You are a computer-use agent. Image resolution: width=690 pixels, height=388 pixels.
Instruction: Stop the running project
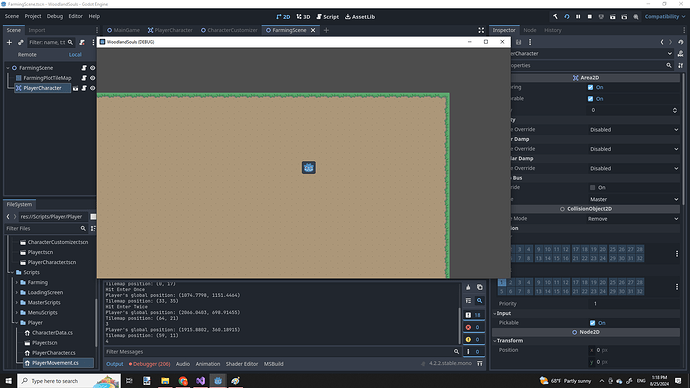tap(590, 17)
